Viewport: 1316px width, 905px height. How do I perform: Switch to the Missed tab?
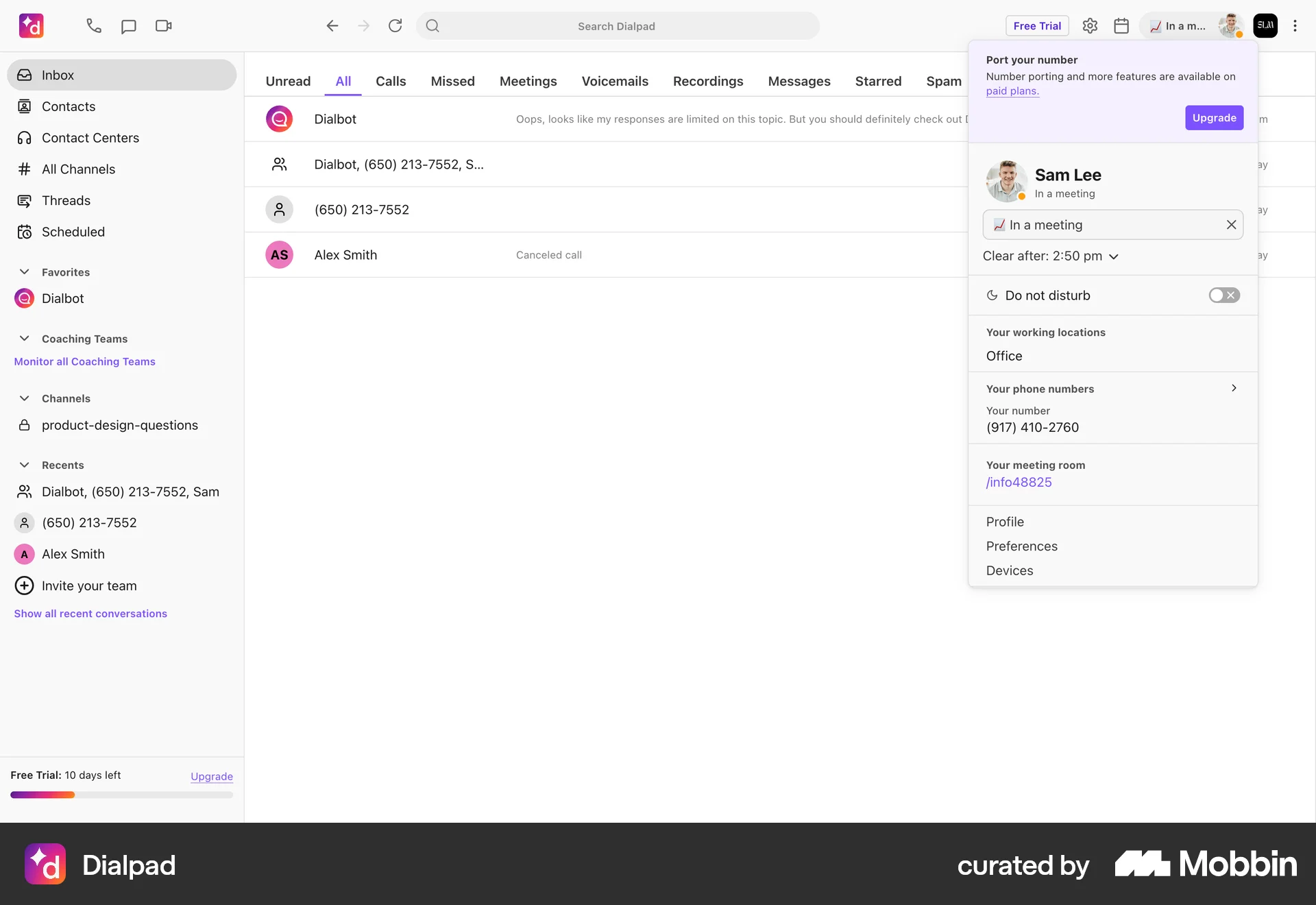pos(452,81)
